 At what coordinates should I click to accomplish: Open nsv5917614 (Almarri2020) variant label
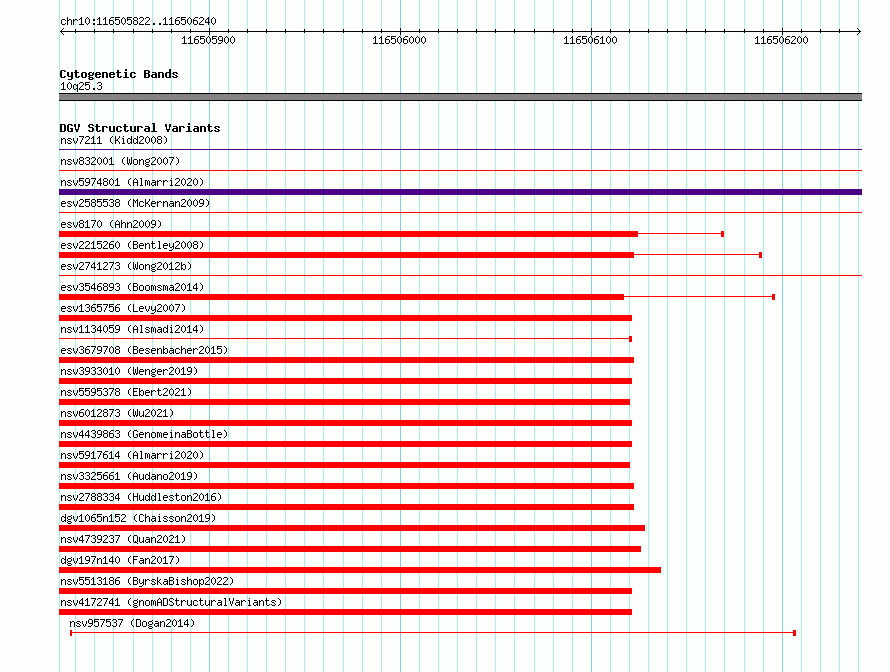click(132, 455)
